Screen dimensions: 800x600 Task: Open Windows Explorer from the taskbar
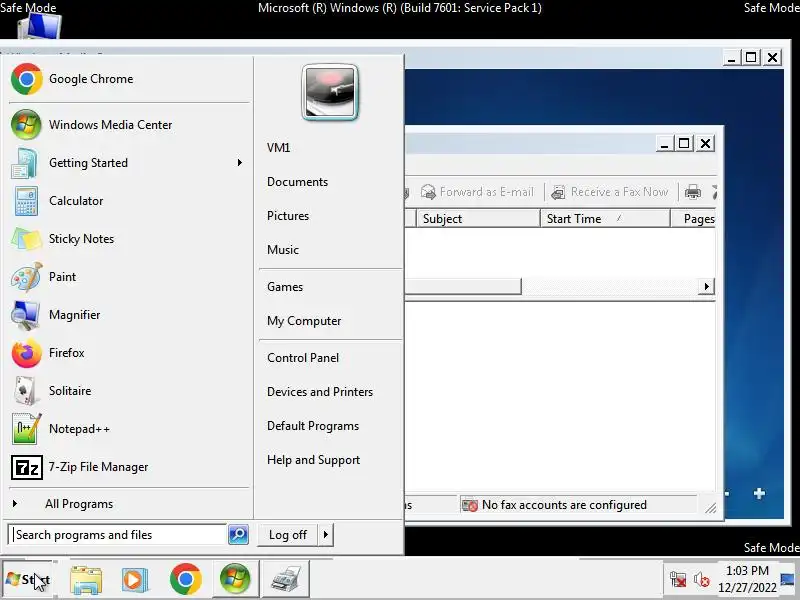[86, 579]
